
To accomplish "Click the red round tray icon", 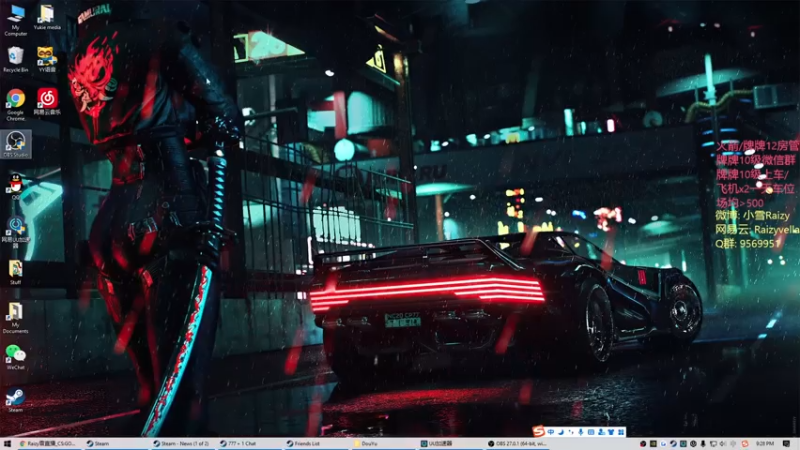I will tap(643, 444).
